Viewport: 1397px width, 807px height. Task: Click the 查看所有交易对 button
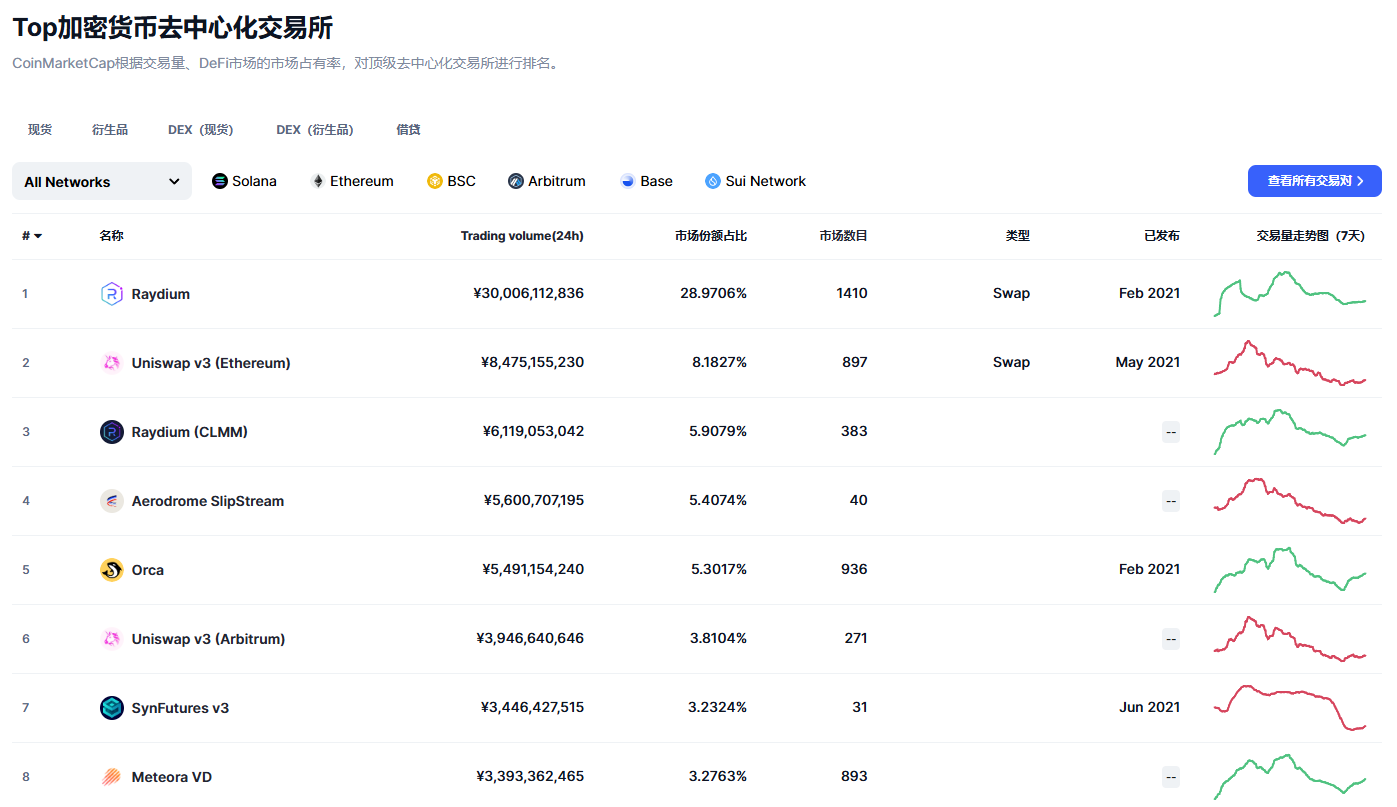click(1314, 181)
